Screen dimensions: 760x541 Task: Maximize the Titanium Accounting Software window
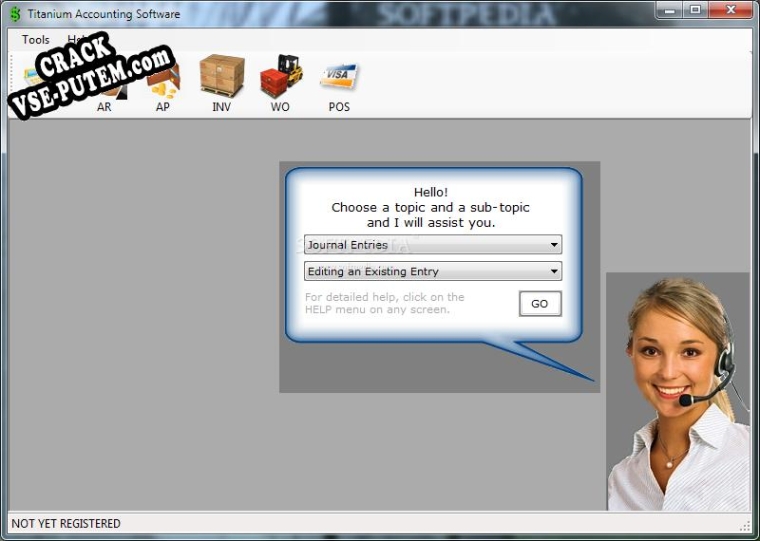[695, 10]
